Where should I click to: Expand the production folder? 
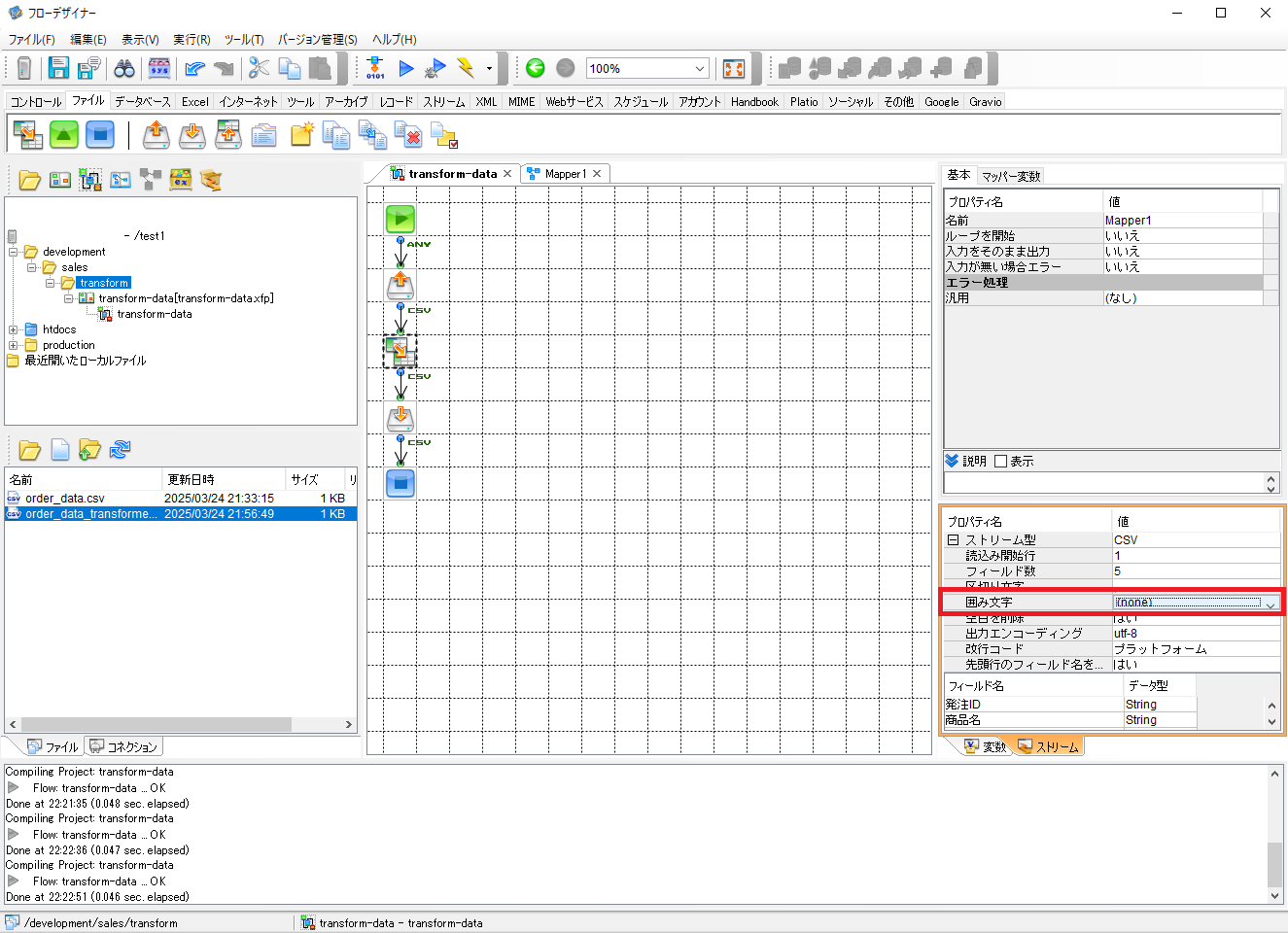tap(14, 345)
